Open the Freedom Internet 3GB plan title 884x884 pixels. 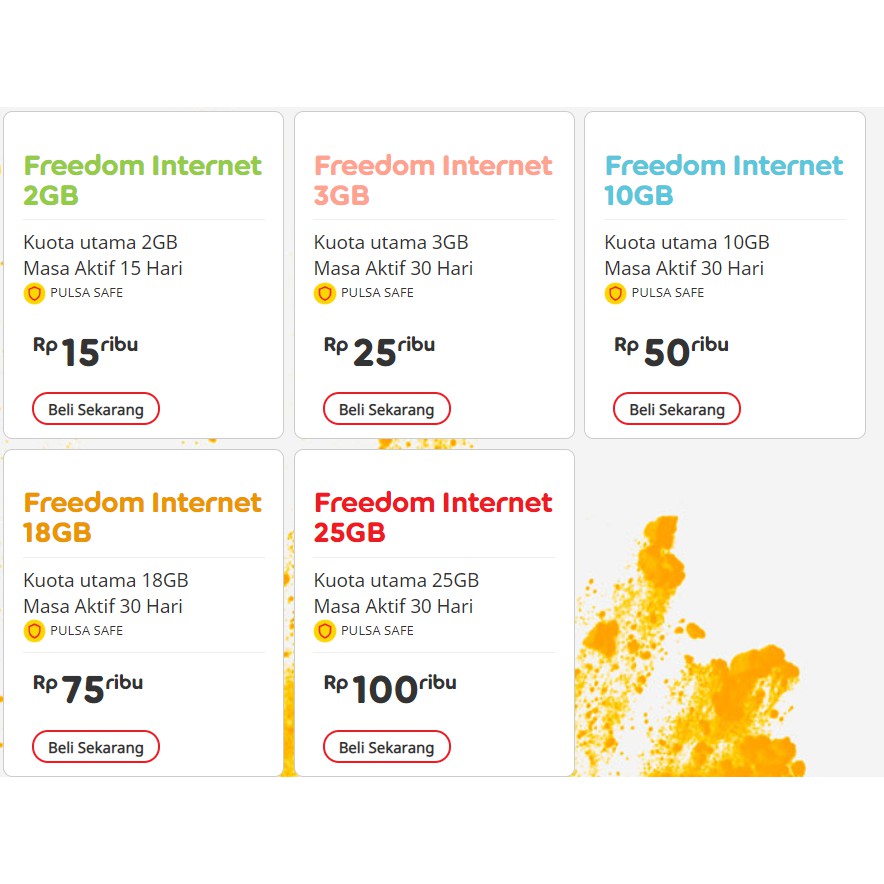432,180
